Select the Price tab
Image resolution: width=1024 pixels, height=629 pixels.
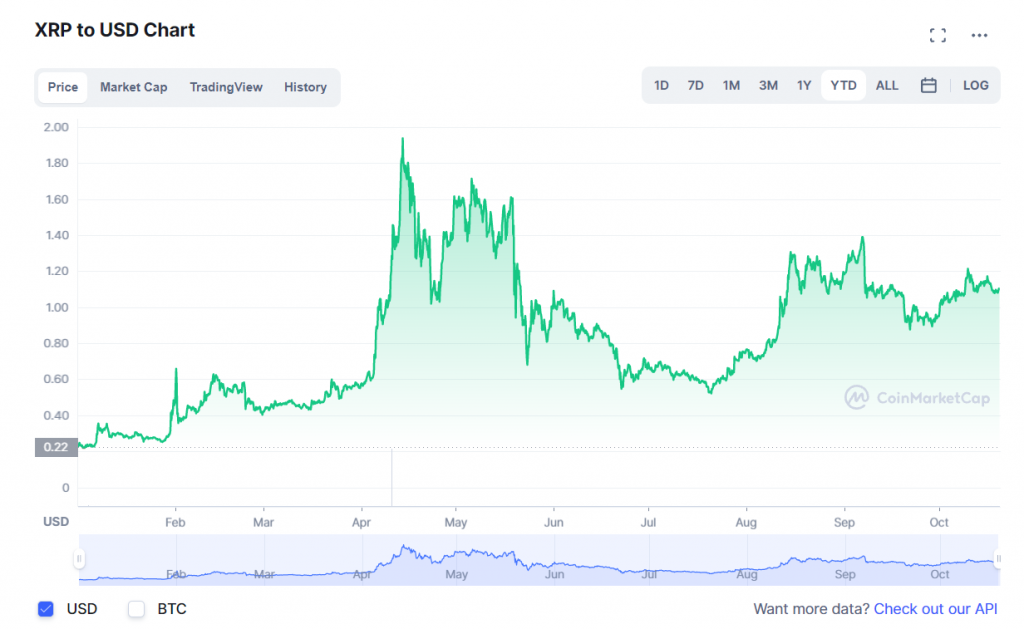[63, 87]
